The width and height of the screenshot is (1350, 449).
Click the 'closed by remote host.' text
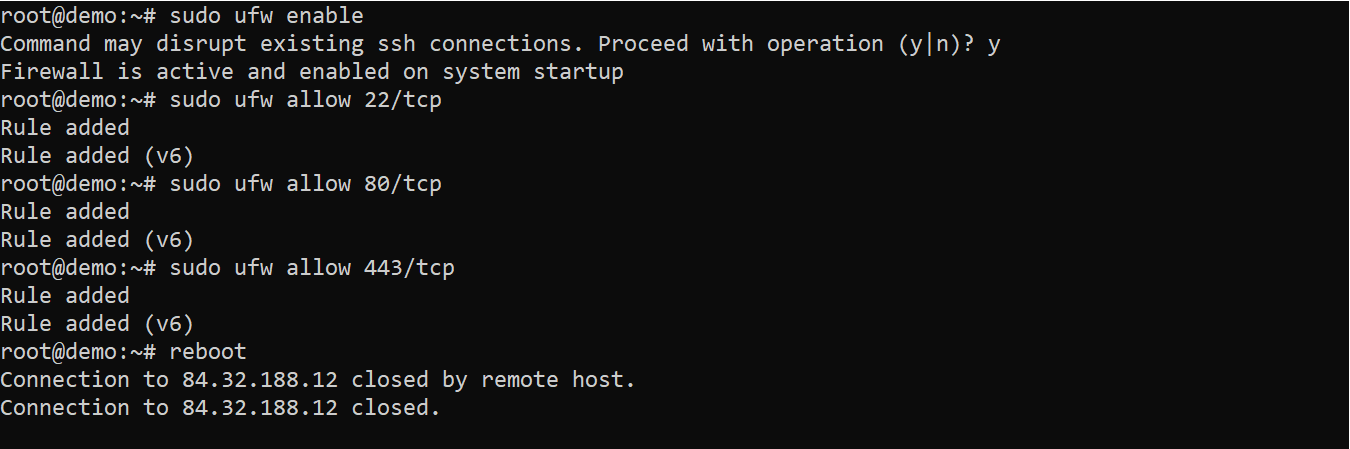[493, 380]
